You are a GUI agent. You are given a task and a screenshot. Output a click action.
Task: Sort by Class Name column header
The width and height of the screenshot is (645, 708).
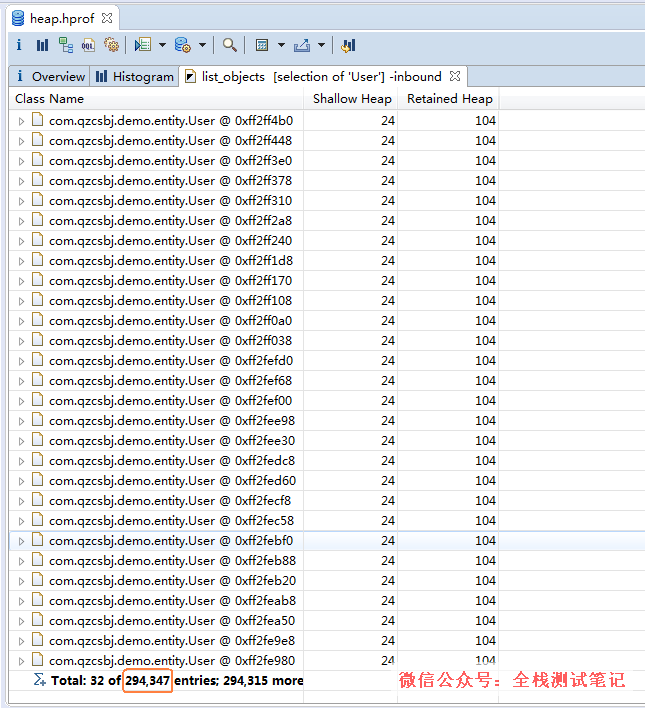(156, 99)
